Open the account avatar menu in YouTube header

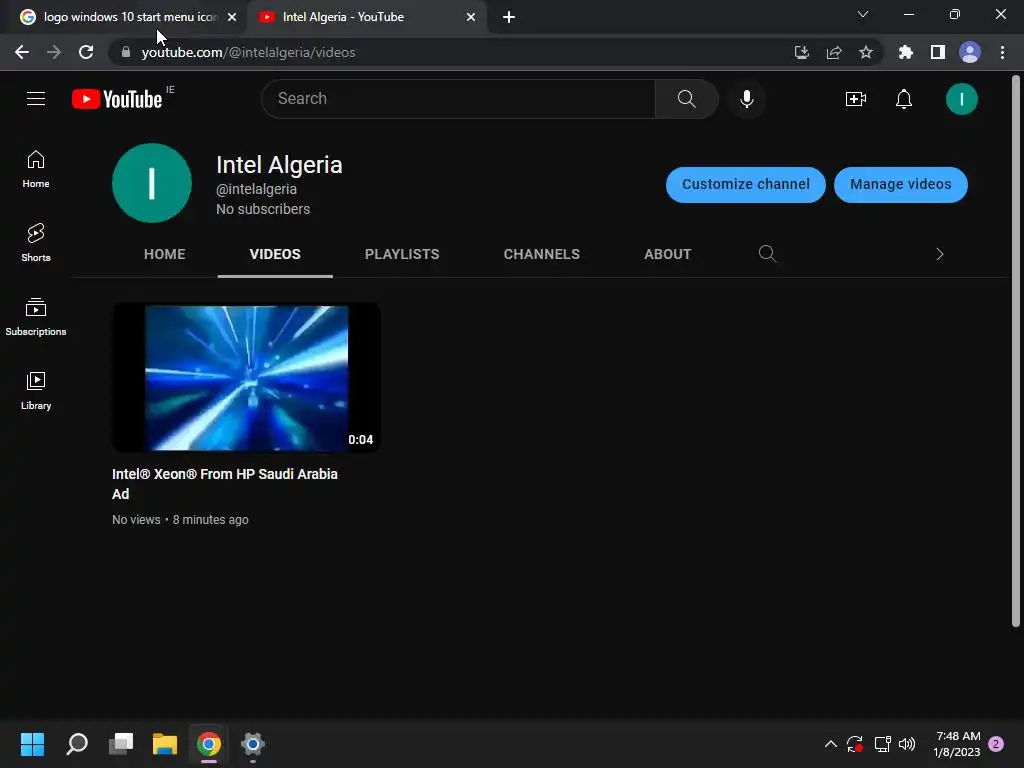coord(961,99)
